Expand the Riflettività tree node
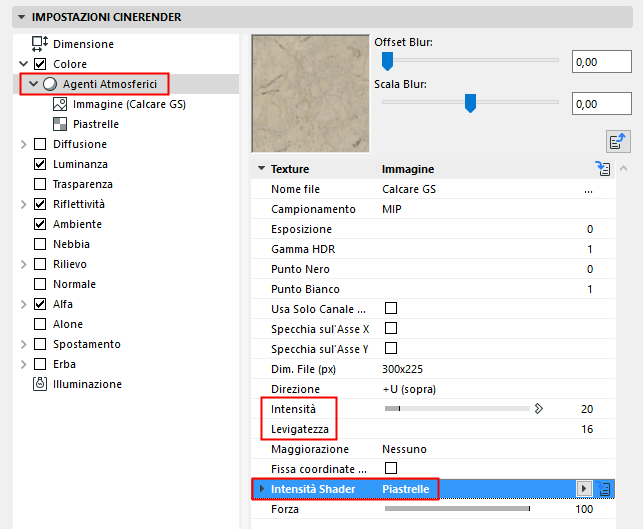 [23, 204]
